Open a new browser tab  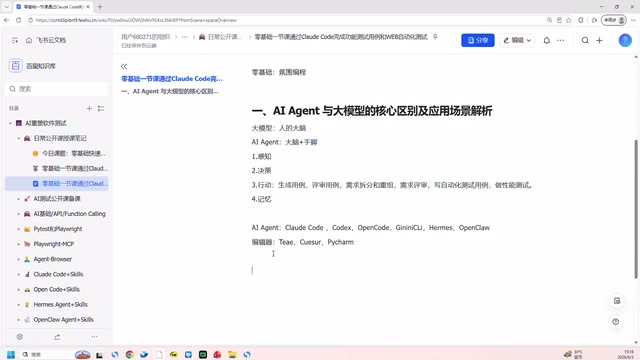pos(100,7)
